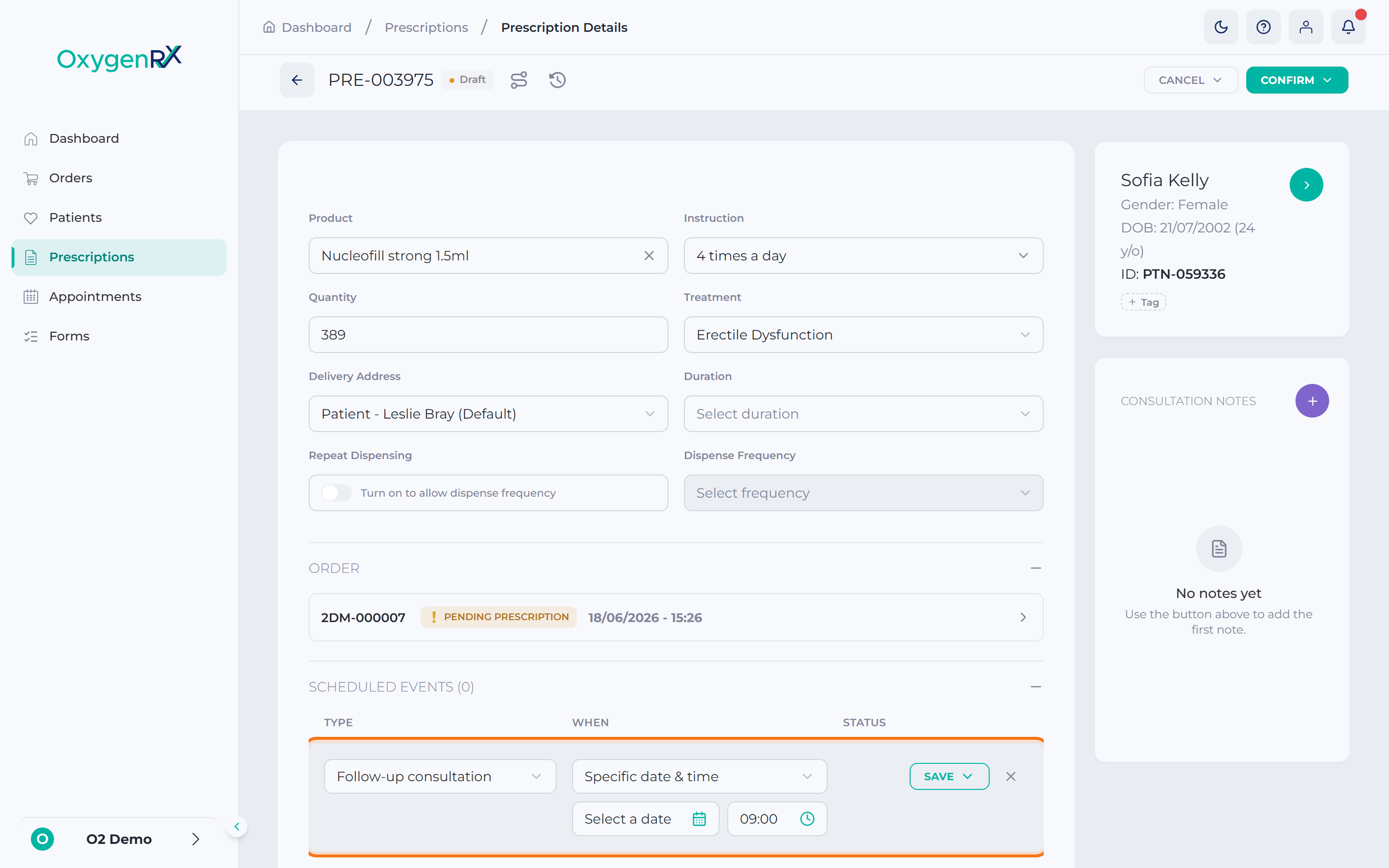Expand the O2 Demo account chevron
Image resolution: width=1389 pixels, height=868 pixels.
point(196,839)
